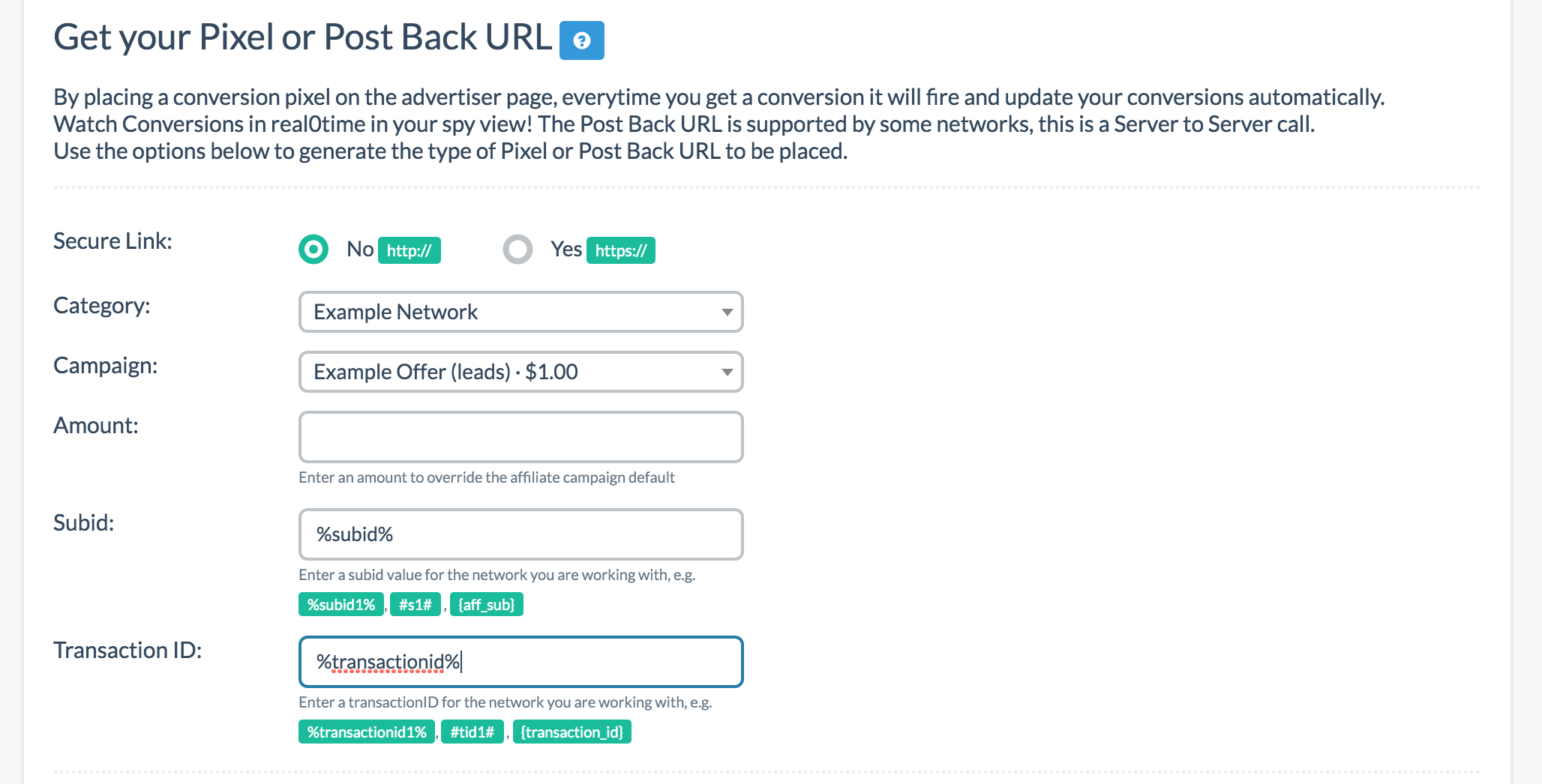Click the https:// green tag
Screen dimensions: 1542x784
click(x=620, y=251)
